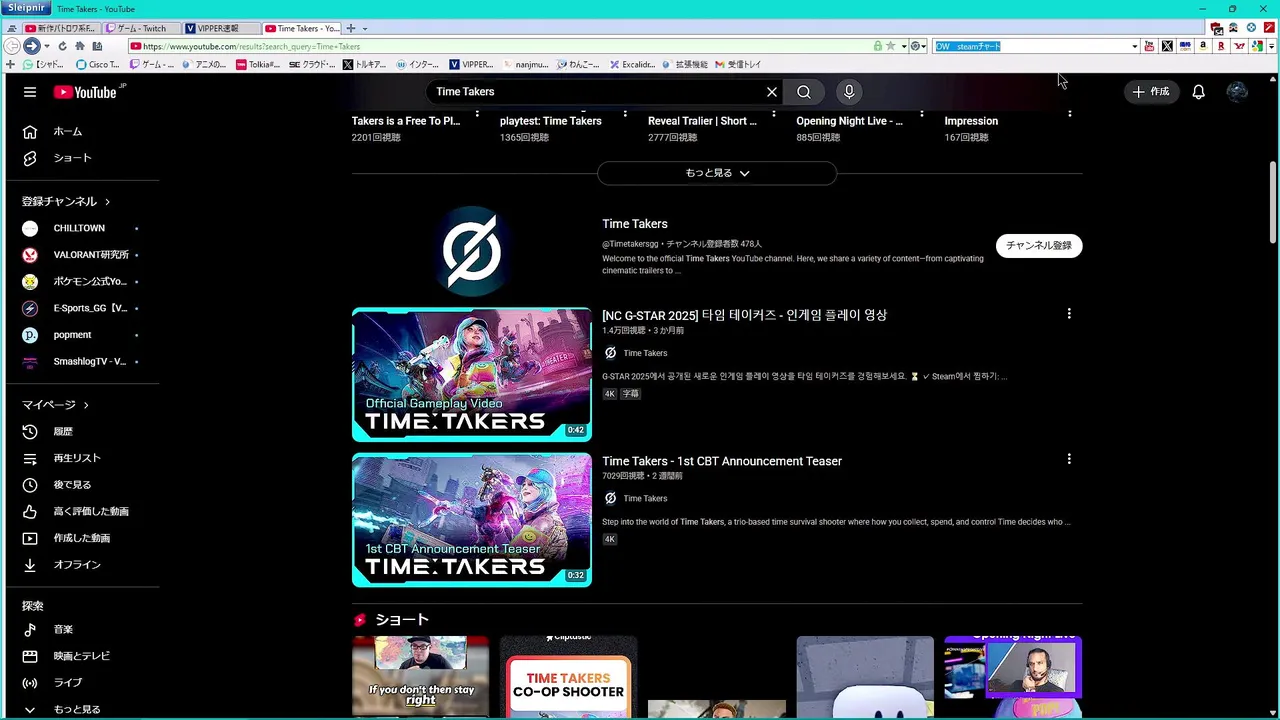The width and height of the screenshot is (1280, 720).
Task: Open 受信トレイ Gmail bookmark
Action: coord(738,64)
